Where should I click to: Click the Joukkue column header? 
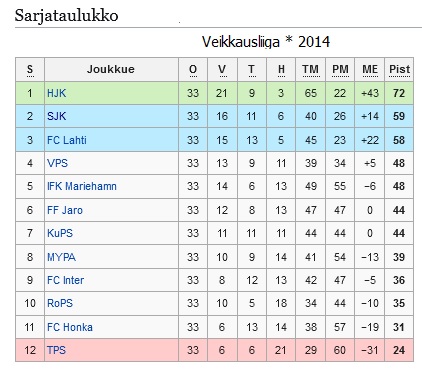click(111, 69)
